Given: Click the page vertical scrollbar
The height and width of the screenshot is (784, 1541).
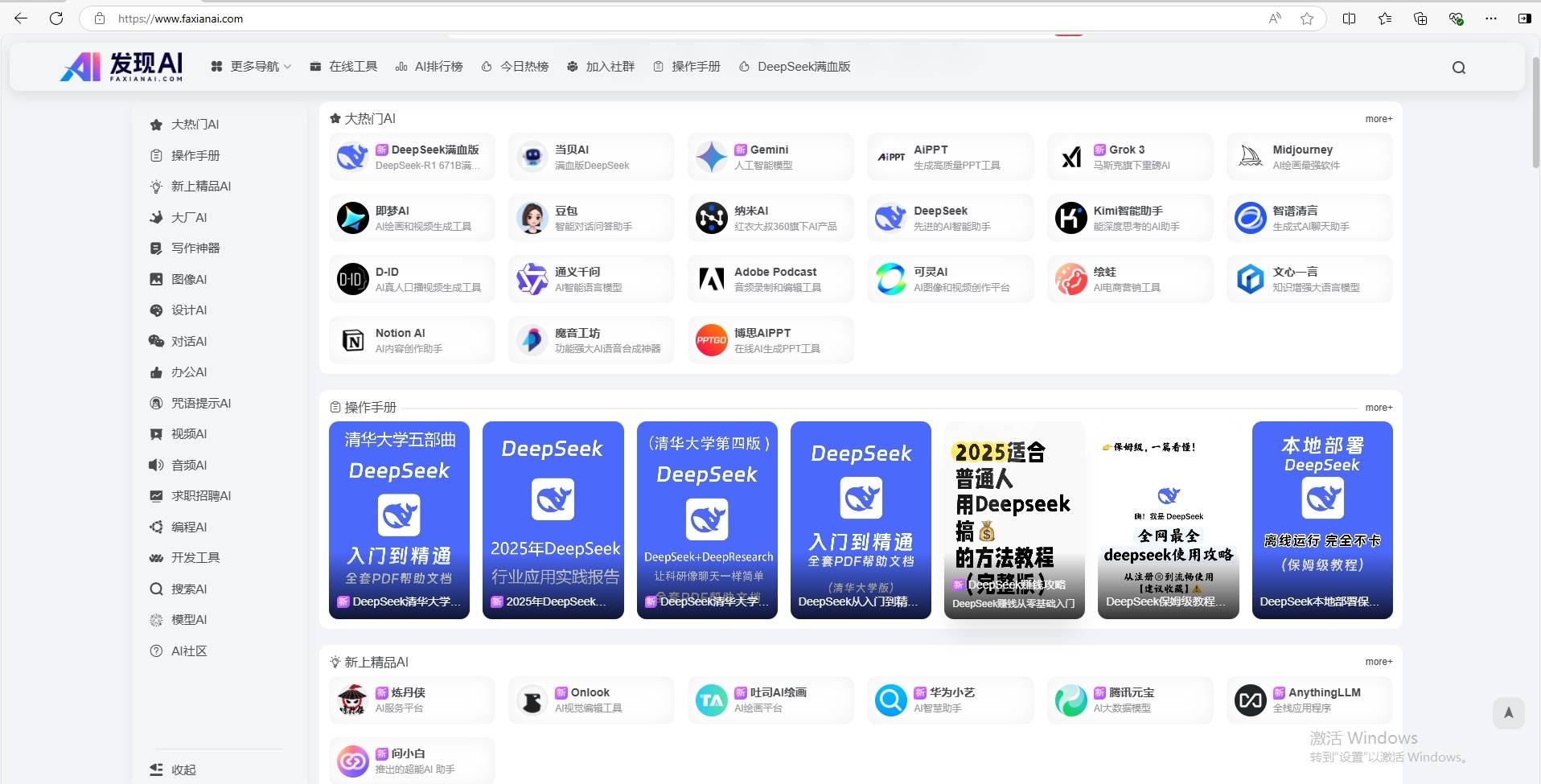Looking at the screenshot, I should tap(1536, 113).
